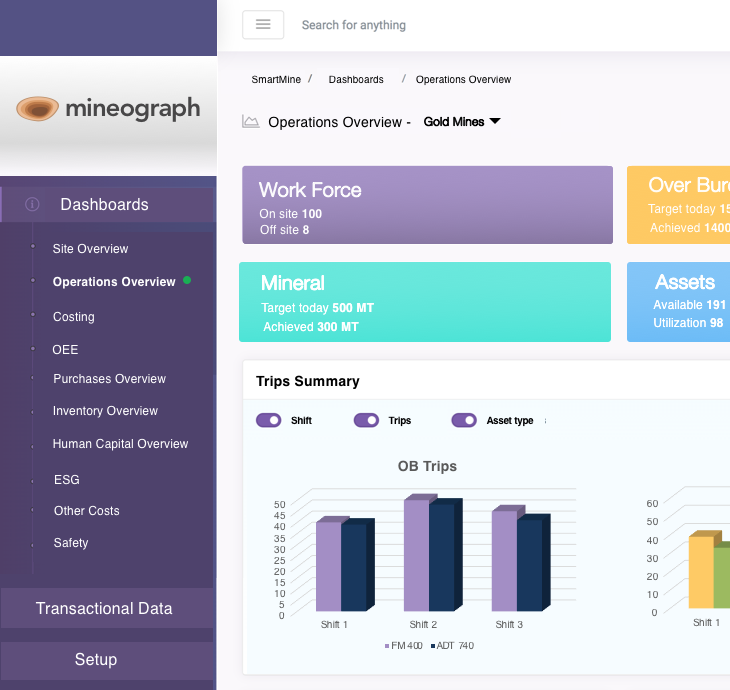Image resolution: width=730 pixels, height=690 pixels.
Task: Open Site Overview in the sidebar
Action: tap(90, 248)
